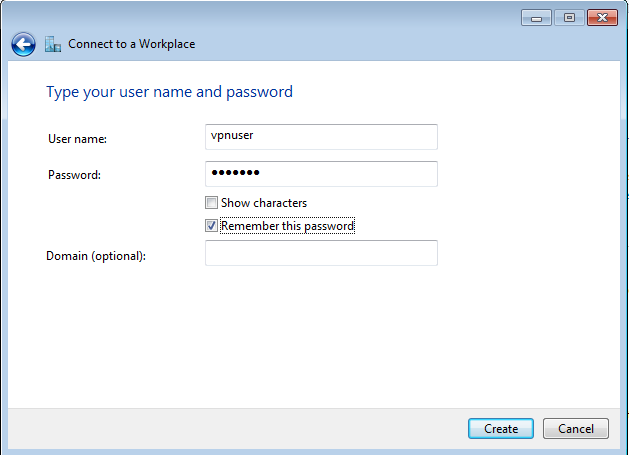This screenshot has height=455, width=629.
Task: Click the Password: label
Action: coord(75,175)
